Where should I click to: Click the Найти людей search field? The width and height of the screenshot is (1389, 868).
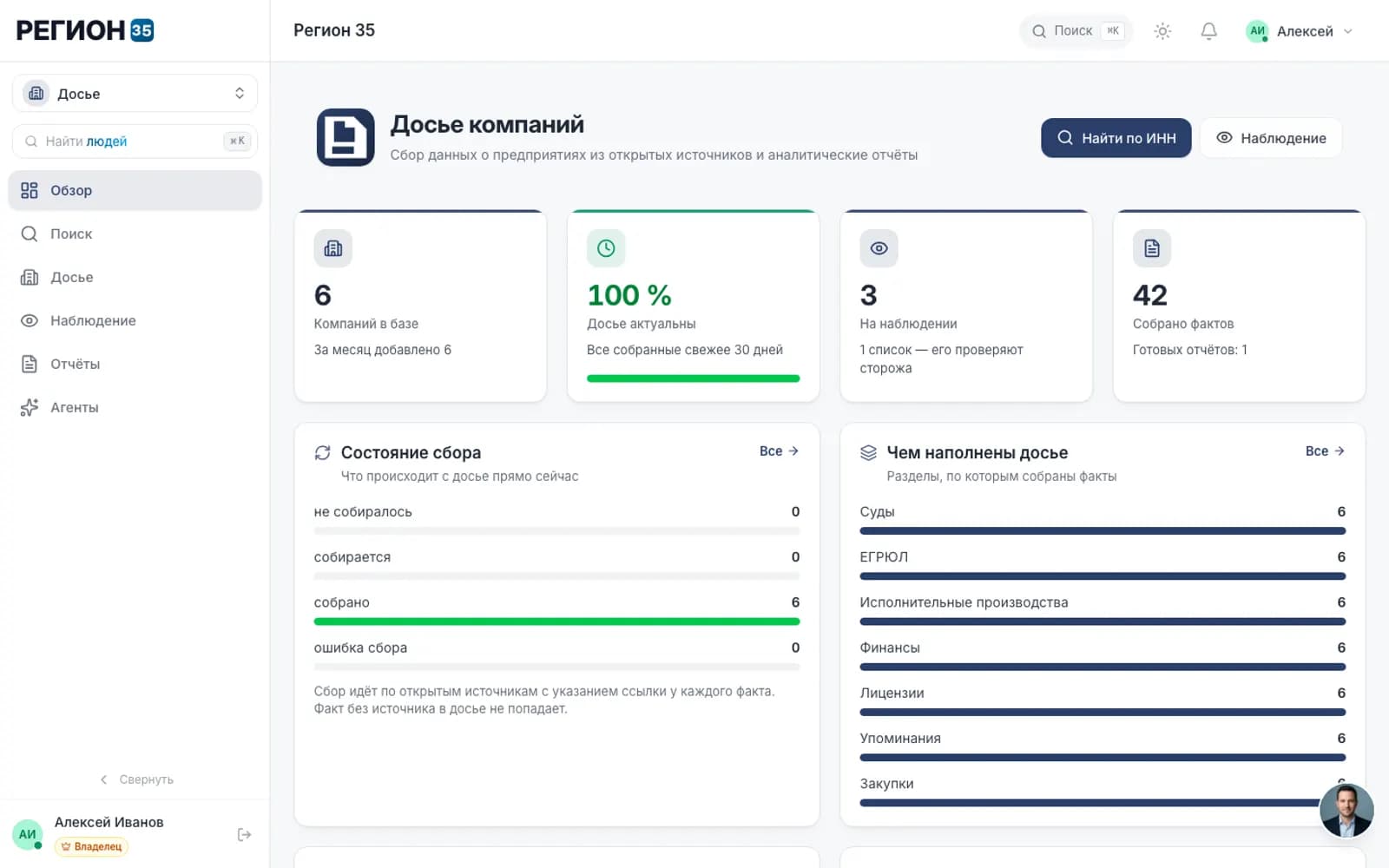(135, 141)
